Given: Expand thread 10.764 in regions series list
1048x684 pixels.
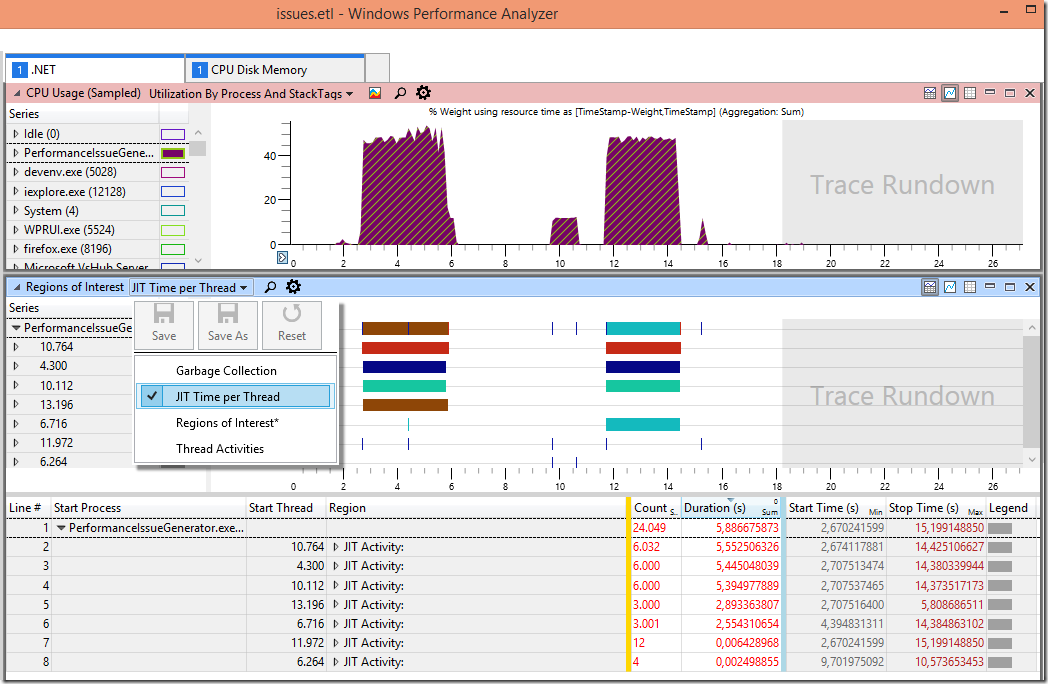Looking at the screenshot, I should (x=15, y=346).
